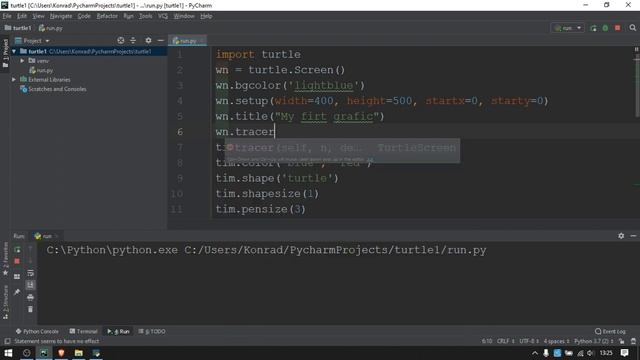
Task: Click the Print icon in Run console toolbar
Action: click(31, 297)
